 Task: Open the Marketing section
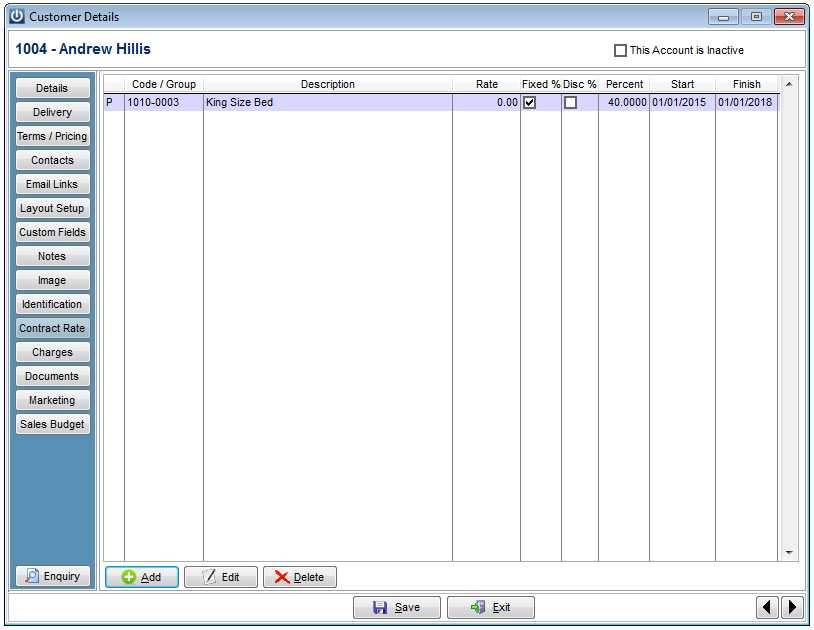coord(52,400)
